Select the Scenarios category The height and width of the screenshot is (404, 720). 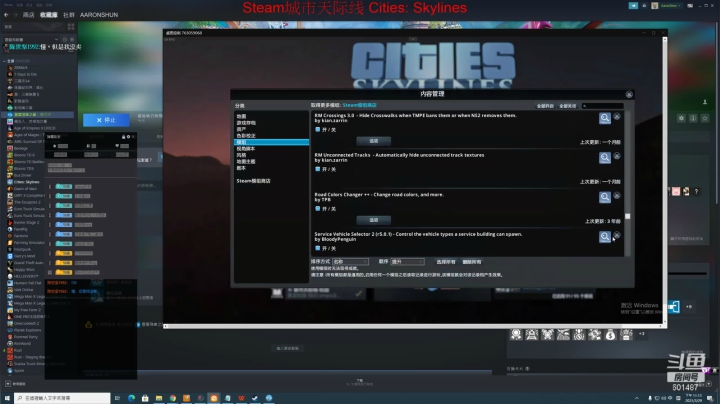[x=242, y=168]
